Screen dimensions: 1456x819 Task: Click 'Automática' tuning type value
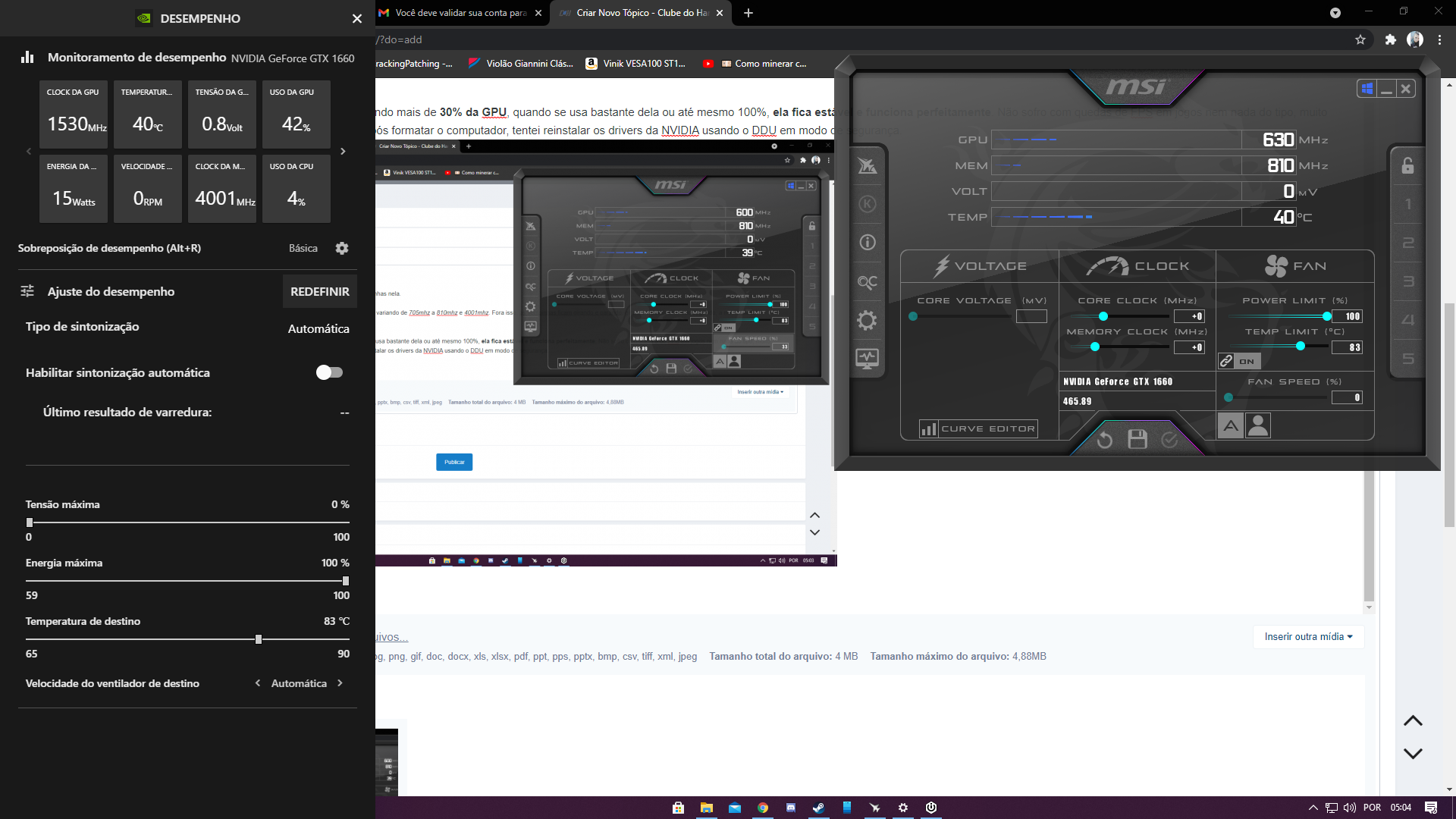point(318,328)
